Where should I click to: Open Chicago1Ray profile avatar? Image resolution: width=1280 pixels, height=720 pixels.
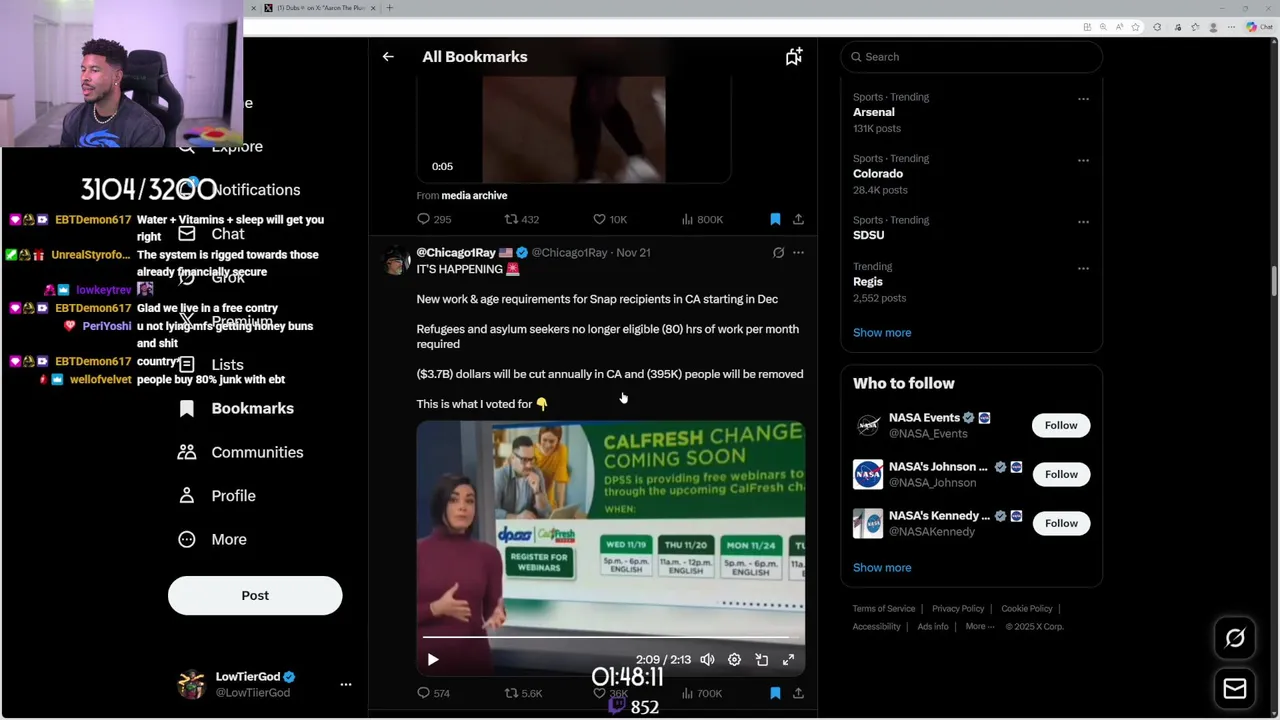tap(396, 261)
